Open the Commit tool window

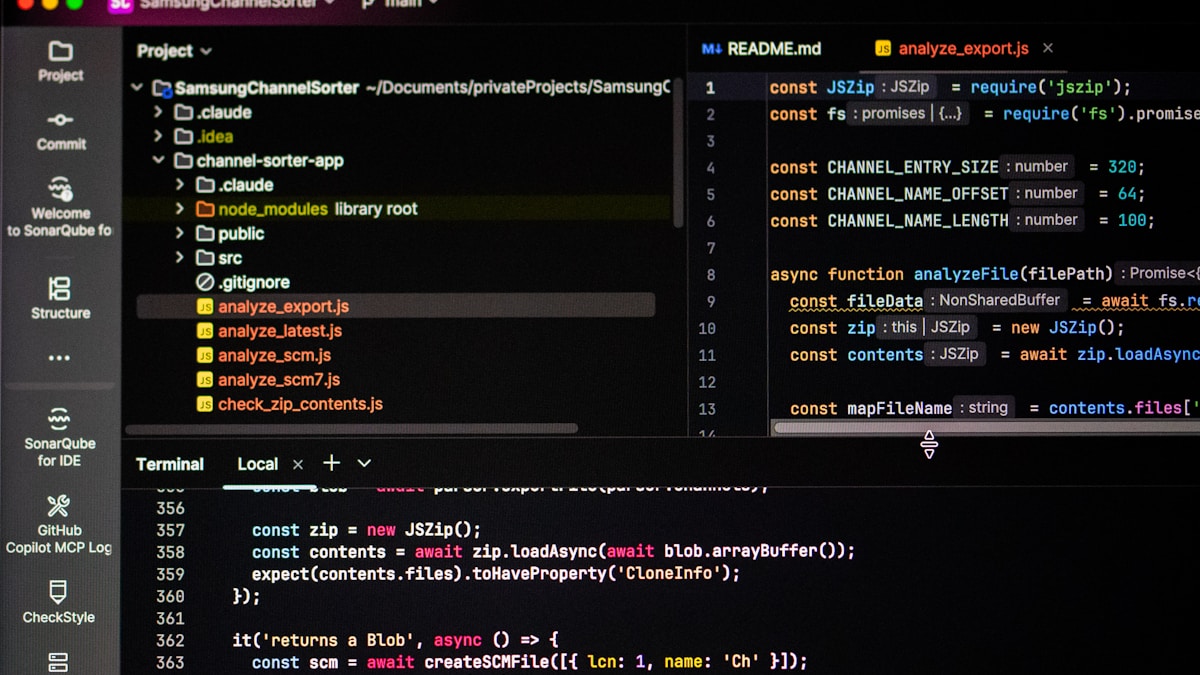point(60,130)
